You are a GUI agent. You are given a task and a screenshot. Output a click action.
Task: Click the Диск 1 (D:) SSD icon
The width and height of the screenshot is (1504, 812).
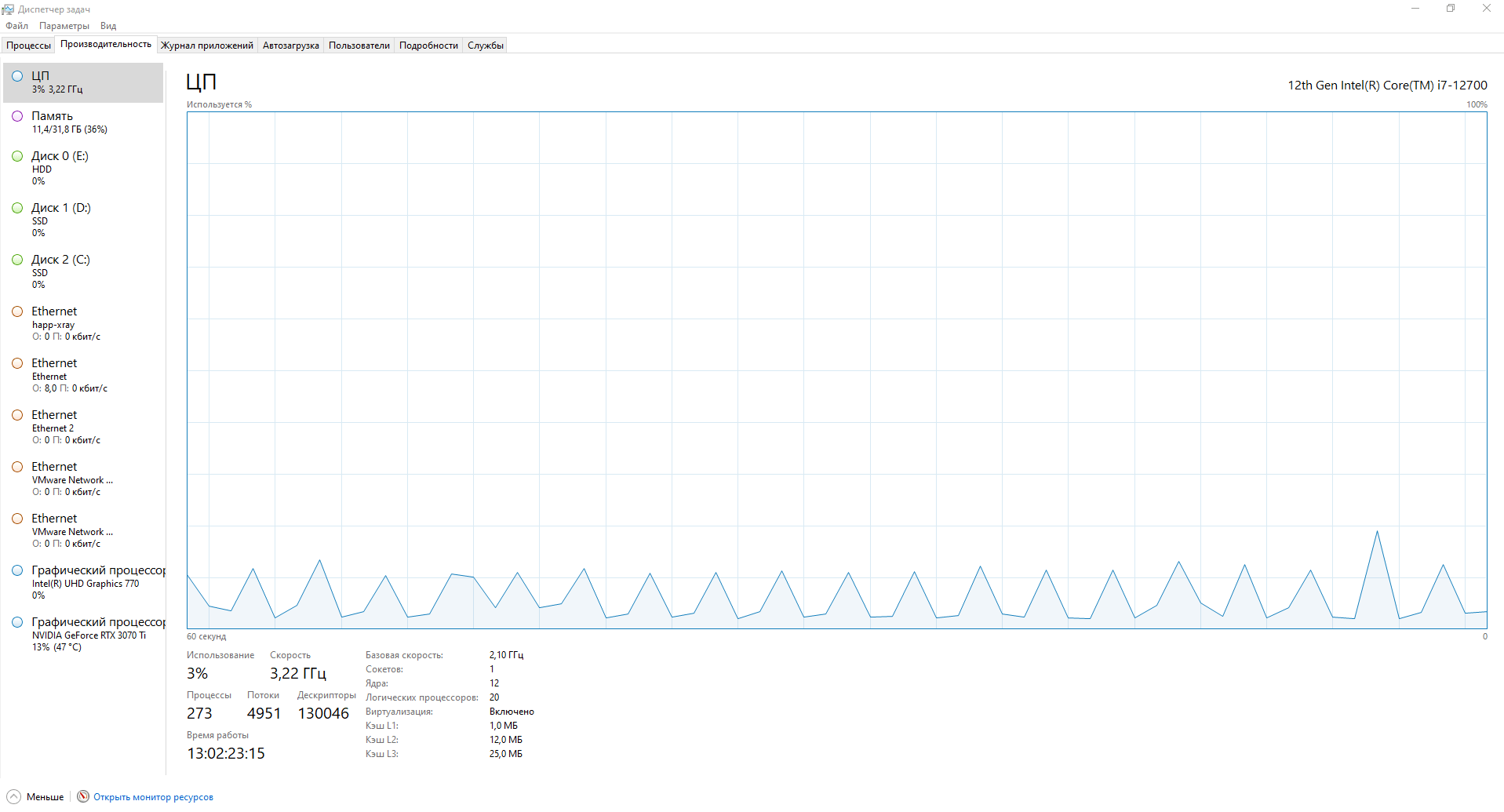(x=17, y=208)
